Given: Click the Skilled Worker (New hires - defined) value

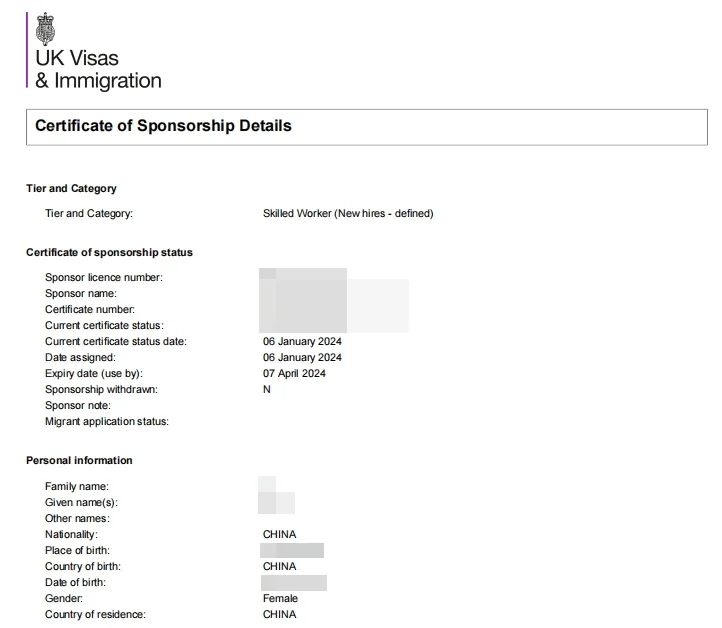Looking at the screenshot, I should coord(348,214).
